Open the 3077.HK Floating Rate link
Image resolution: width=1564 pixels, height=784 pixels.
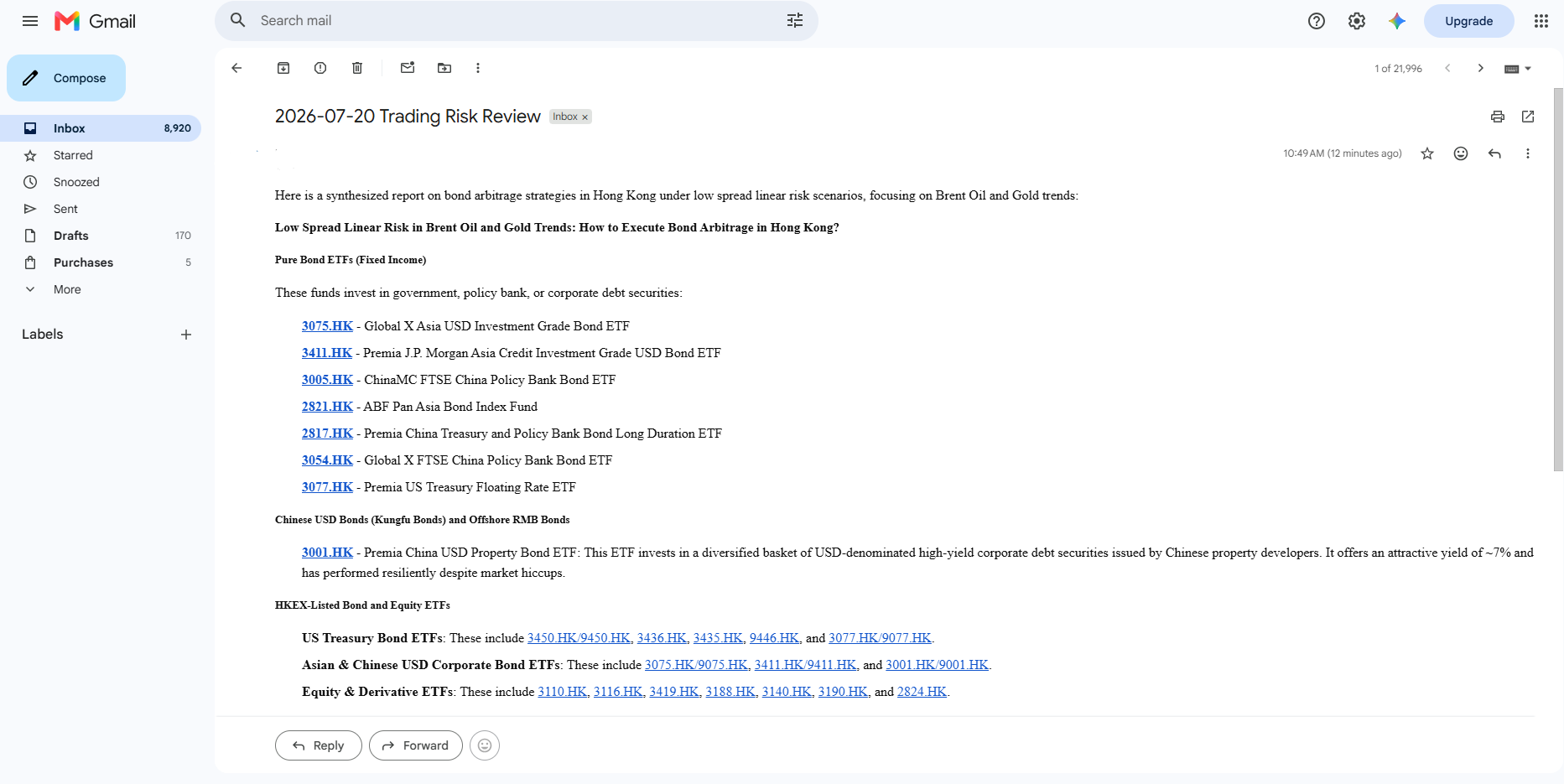pyautogui.click(x=327, y=487)
